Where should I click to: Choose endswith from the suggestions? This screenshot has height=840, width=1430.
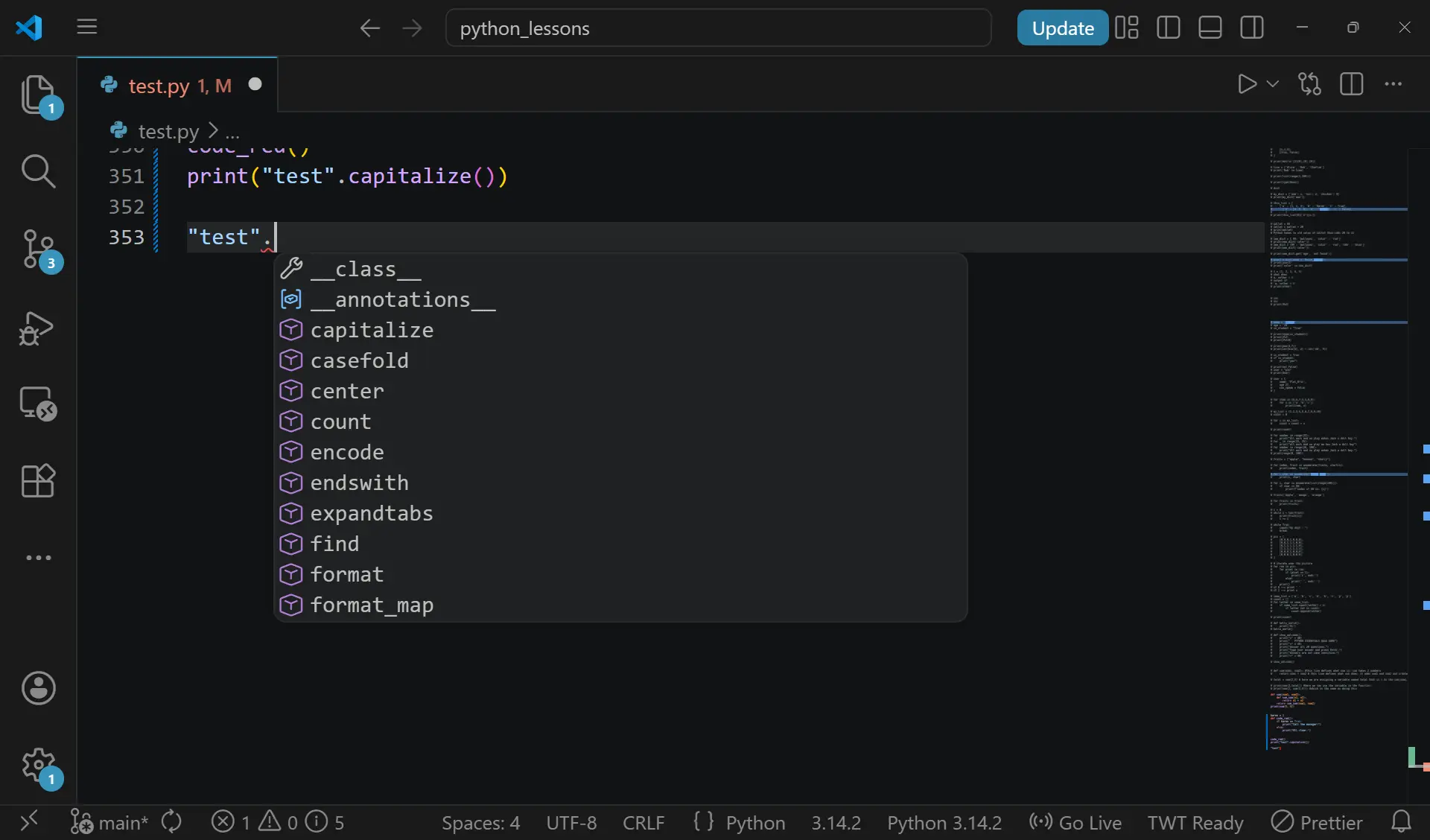620,483
